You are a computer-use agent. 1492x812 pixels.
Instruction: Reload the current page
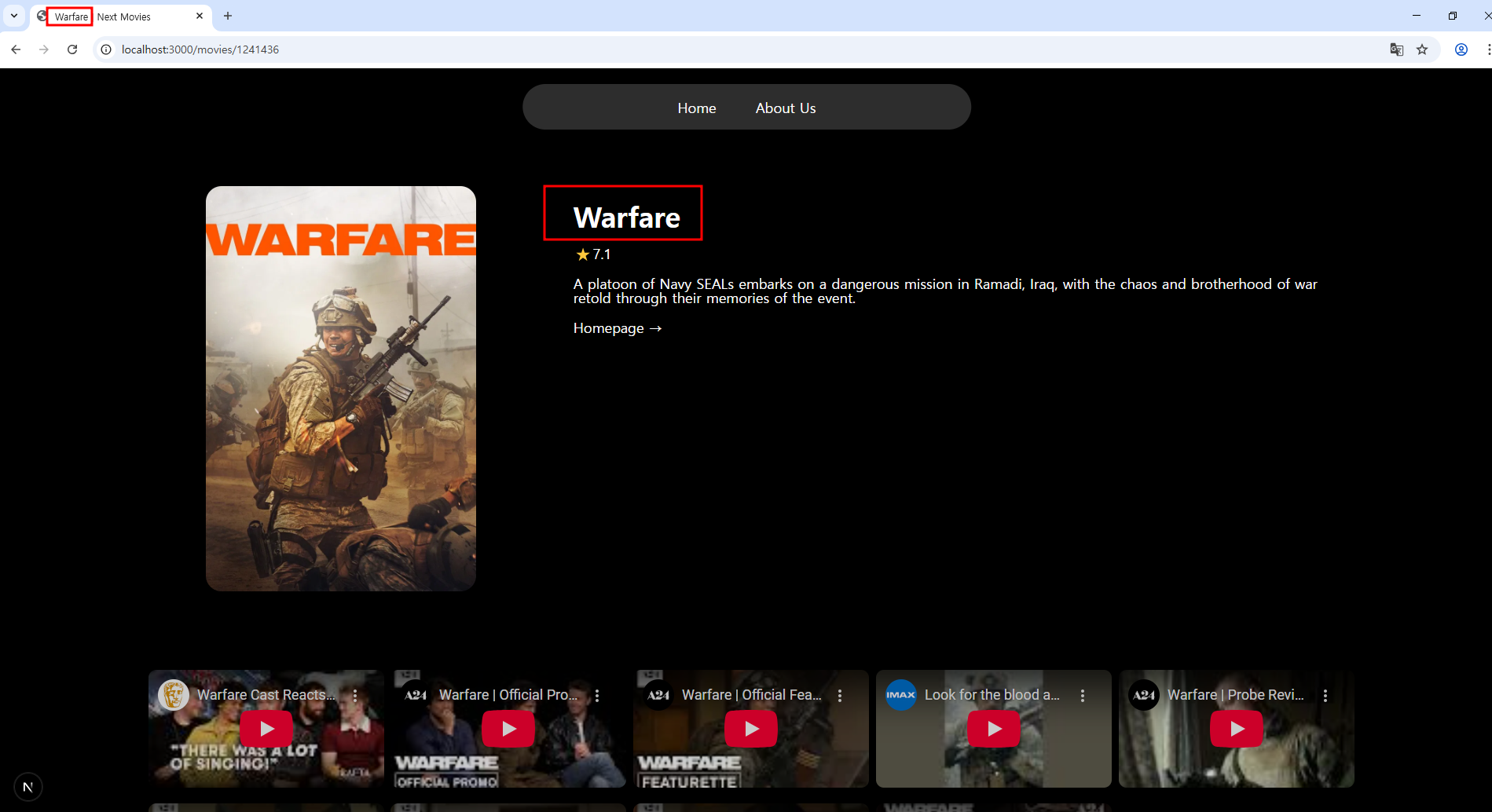pyautogui.click(x=72, y=49)
